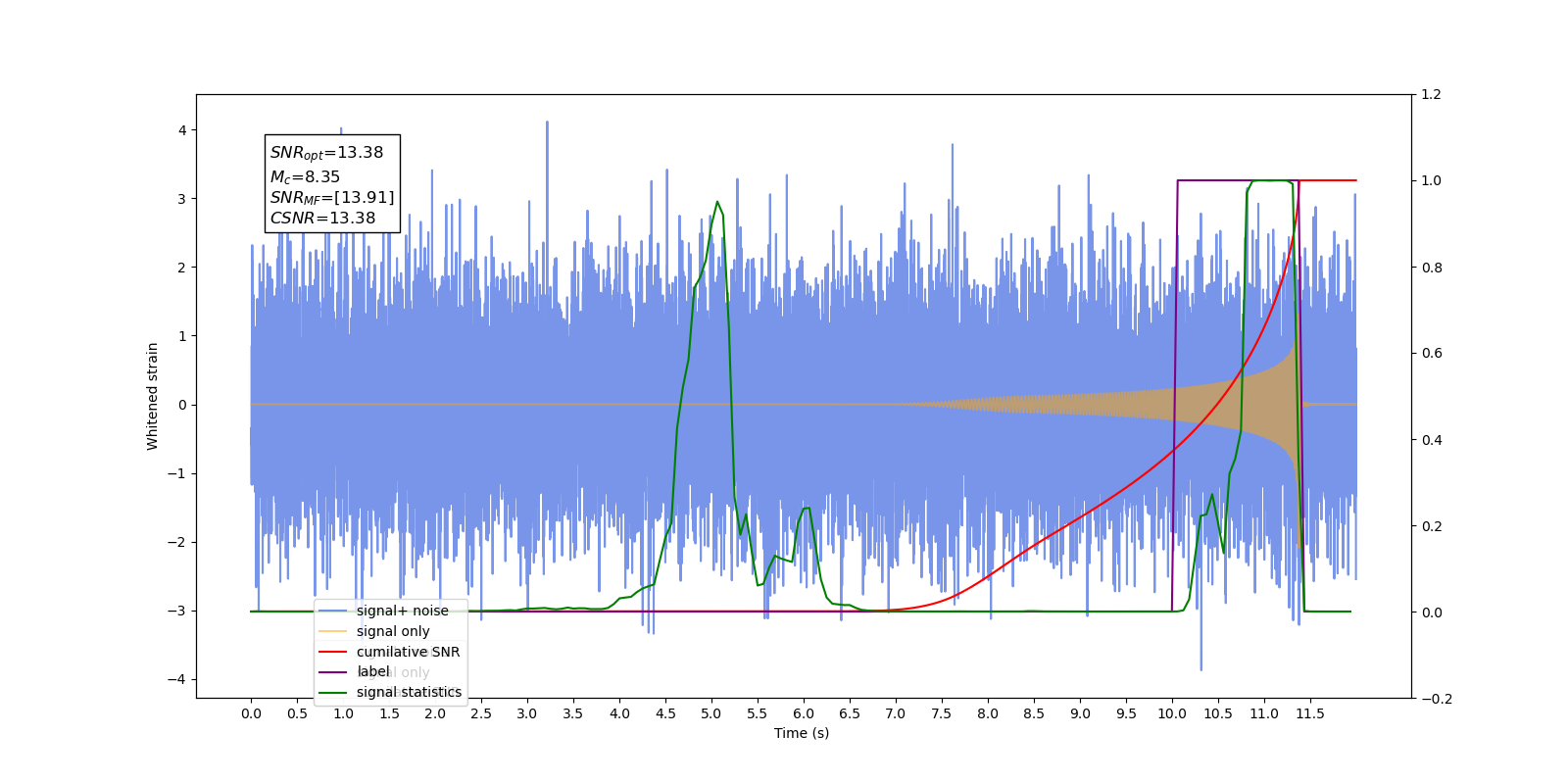Click the 11.5 tick on the time axis
1568x784 pixels.
click(x=1310, y=713)
